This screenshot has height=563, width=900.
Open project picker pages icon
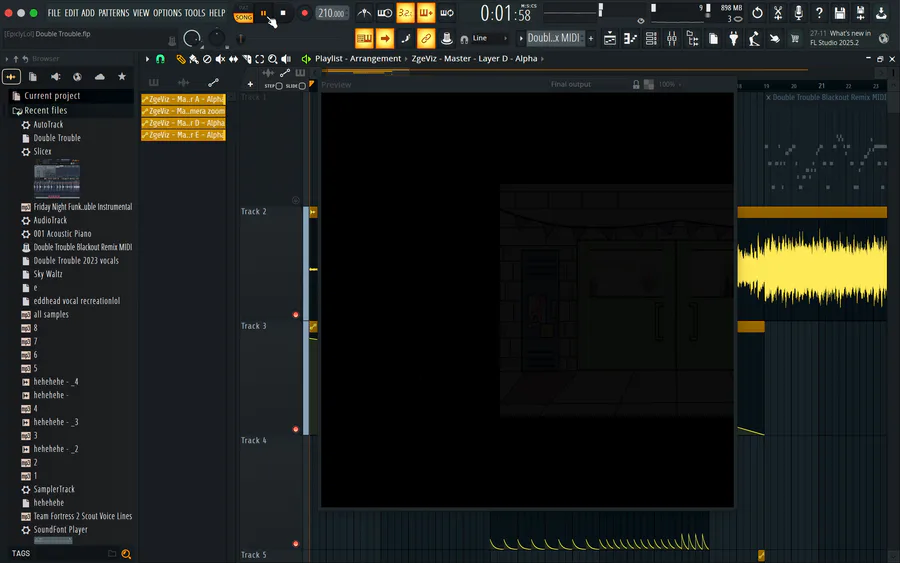click(713, 38)
